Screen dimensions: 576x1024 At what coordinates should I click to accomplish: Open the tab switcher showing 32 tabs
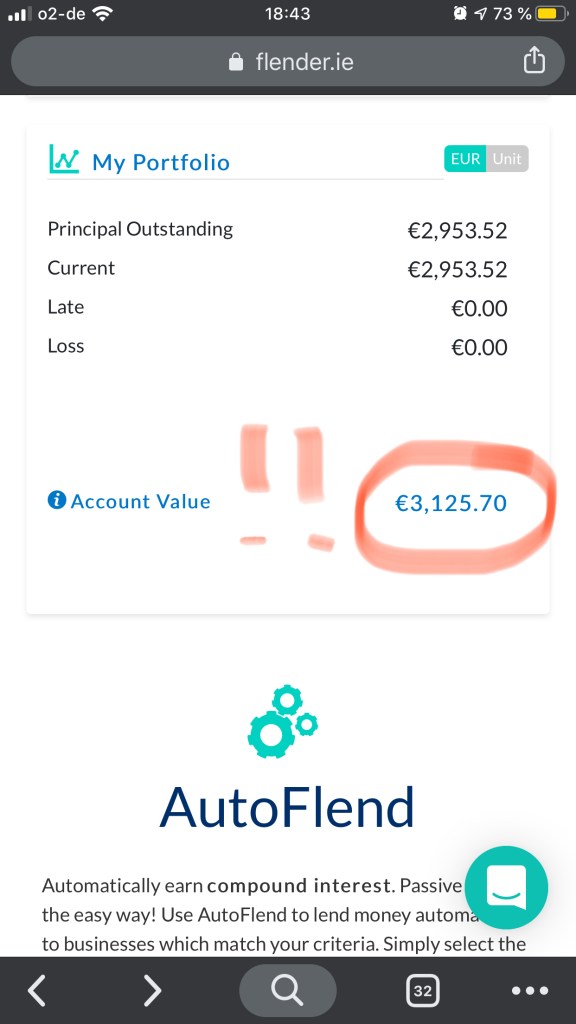tap(422, 991)
